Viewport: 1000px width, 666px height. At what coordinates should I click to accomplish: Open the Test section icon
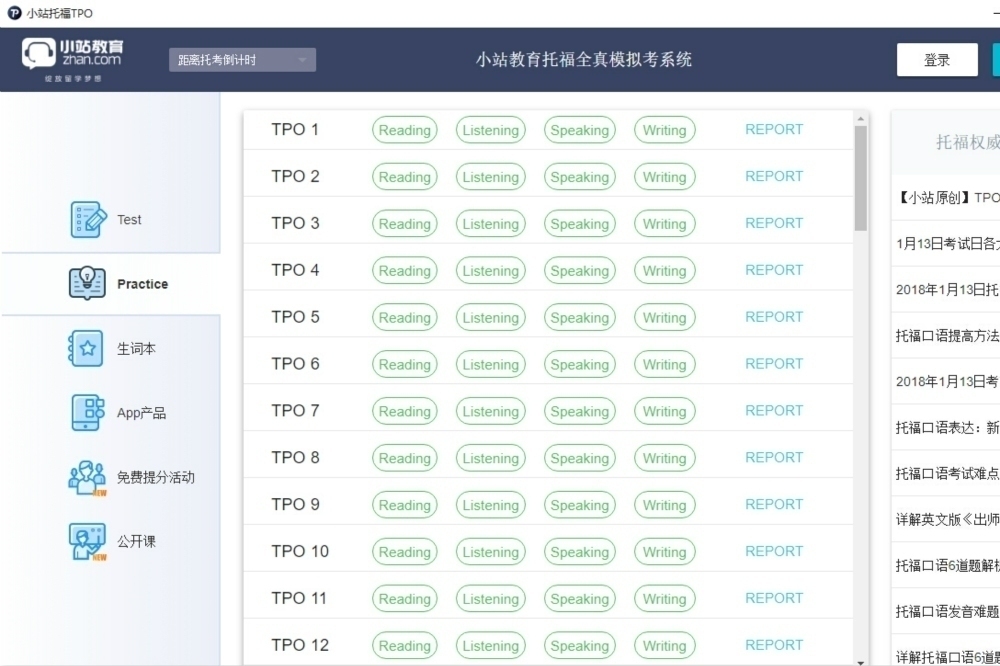pyautogui.click(x=88, y=219)
